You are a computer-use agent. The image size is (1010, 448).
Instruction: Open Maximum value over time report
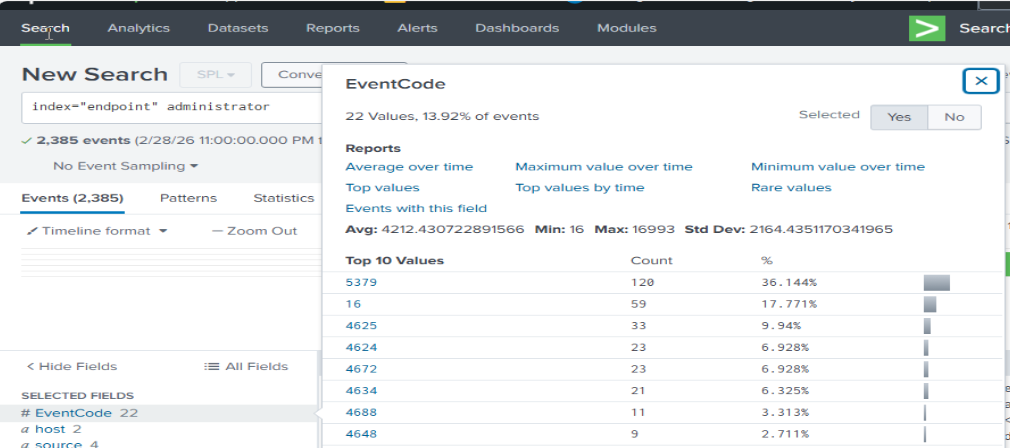604,167
